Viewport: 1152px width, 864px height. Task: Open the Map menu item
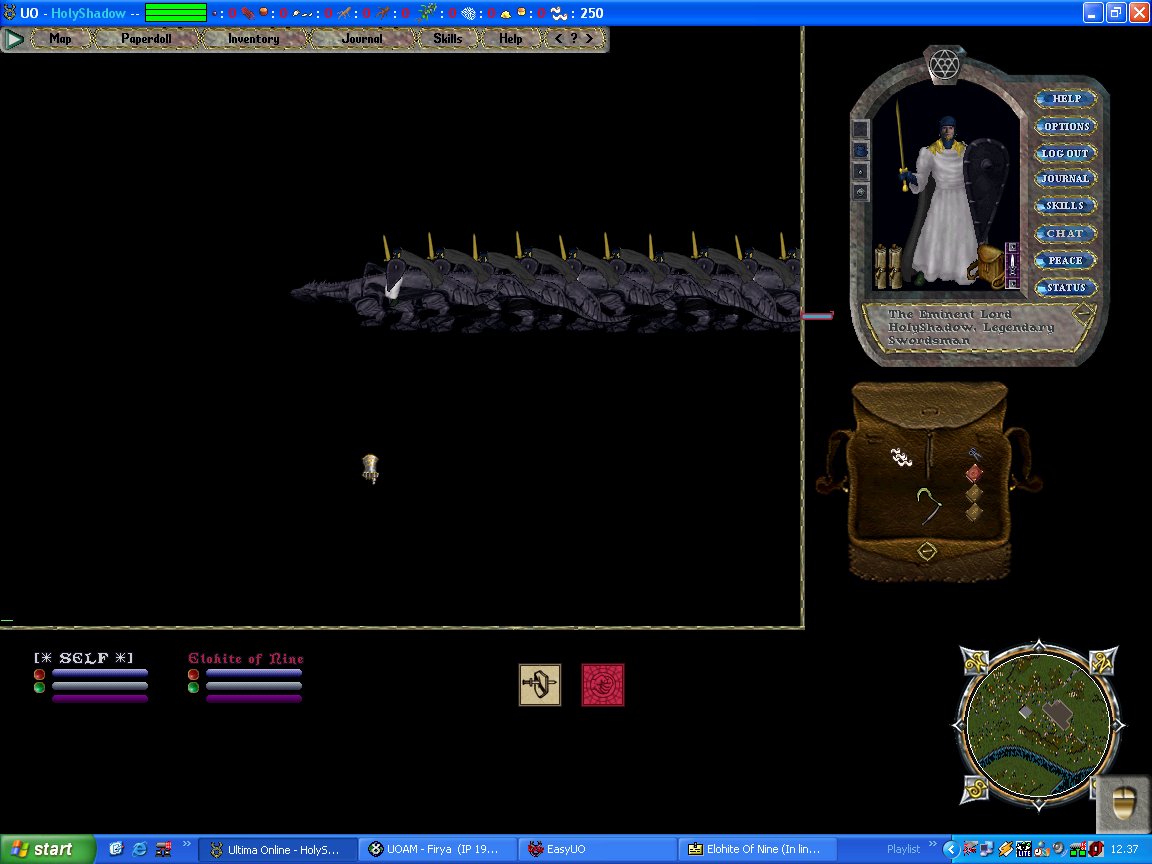click(60, 39)
